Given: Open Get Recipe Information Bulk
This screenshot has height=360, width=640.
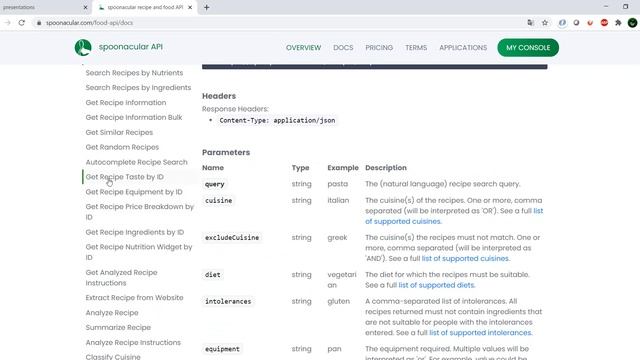Looking at the screenshot, I should pyautogui.click(x=134, y=117).
